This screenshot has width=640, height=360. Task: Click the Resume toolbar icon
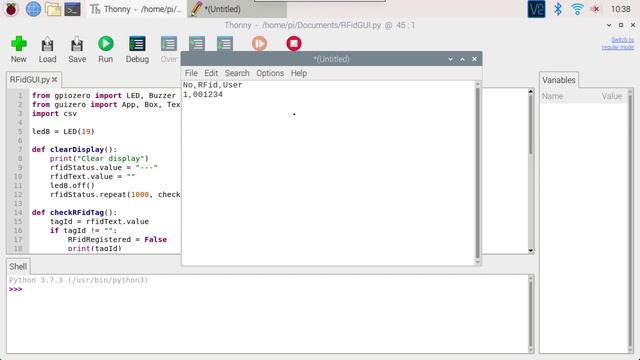tap(259, 44)
